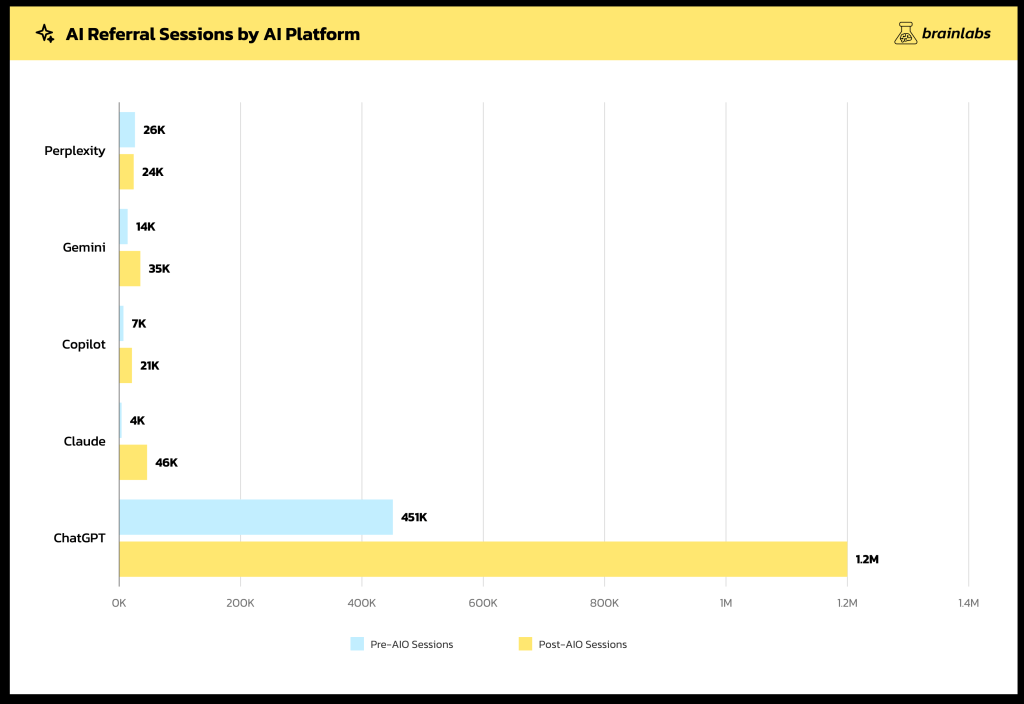Select the chart title AI Referral Sessions by AI Platform

pos(213,34)
